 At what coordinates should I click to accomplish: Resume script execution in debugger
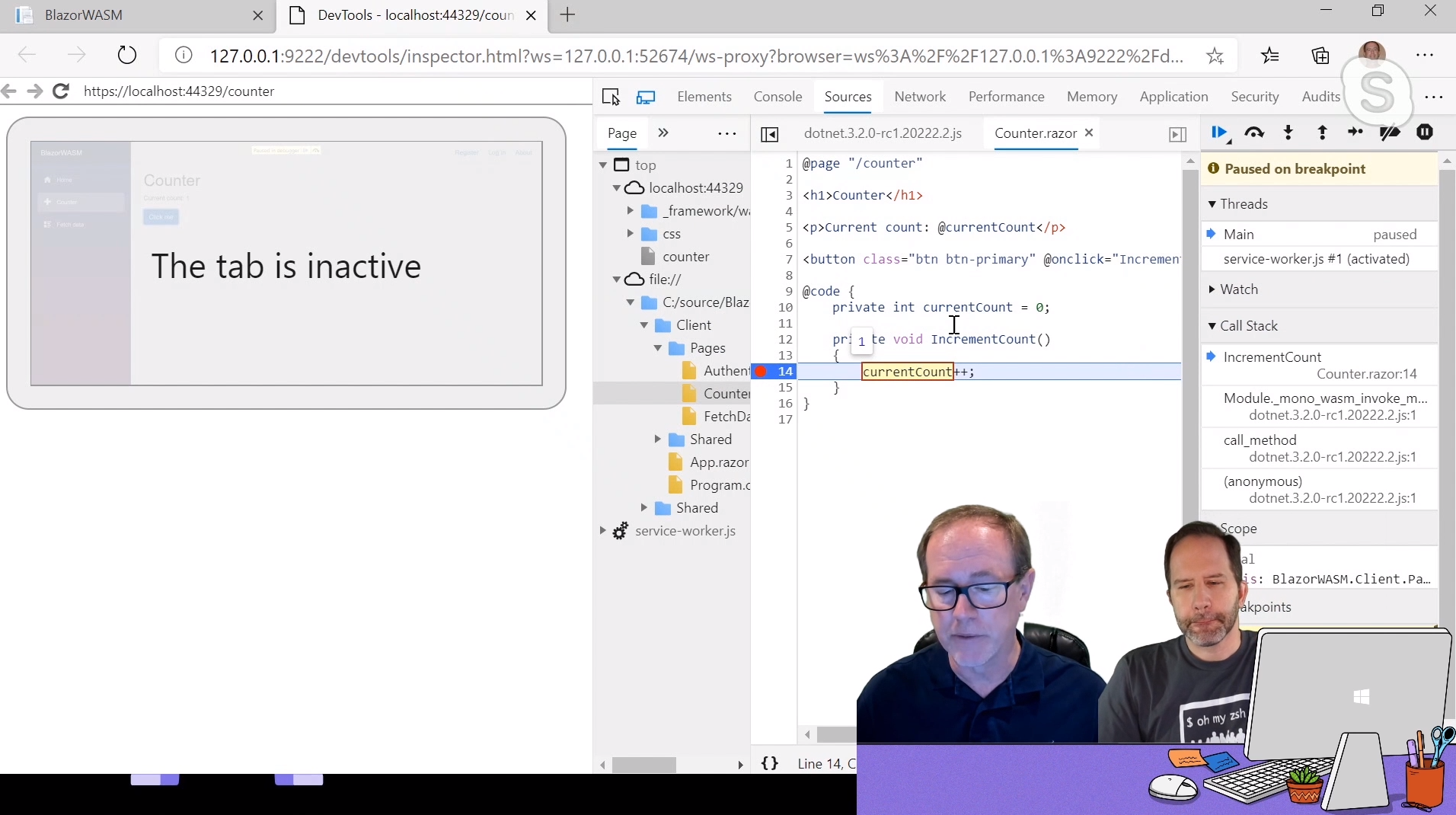coord(1219,133)
